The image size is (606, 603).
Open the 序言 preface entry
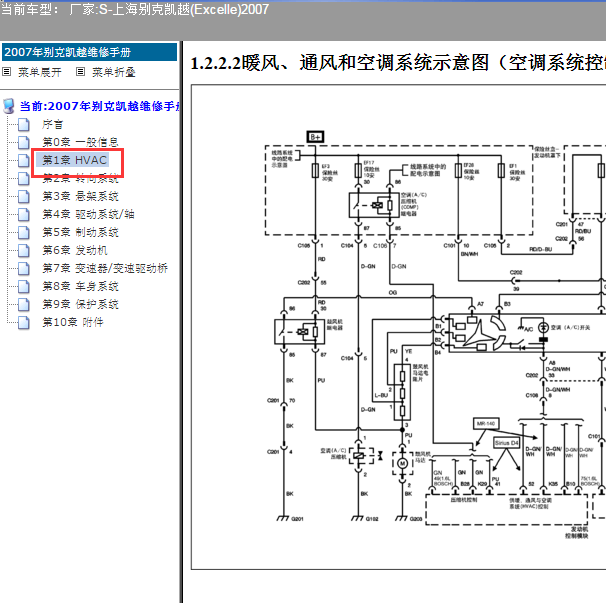(53, 124)
